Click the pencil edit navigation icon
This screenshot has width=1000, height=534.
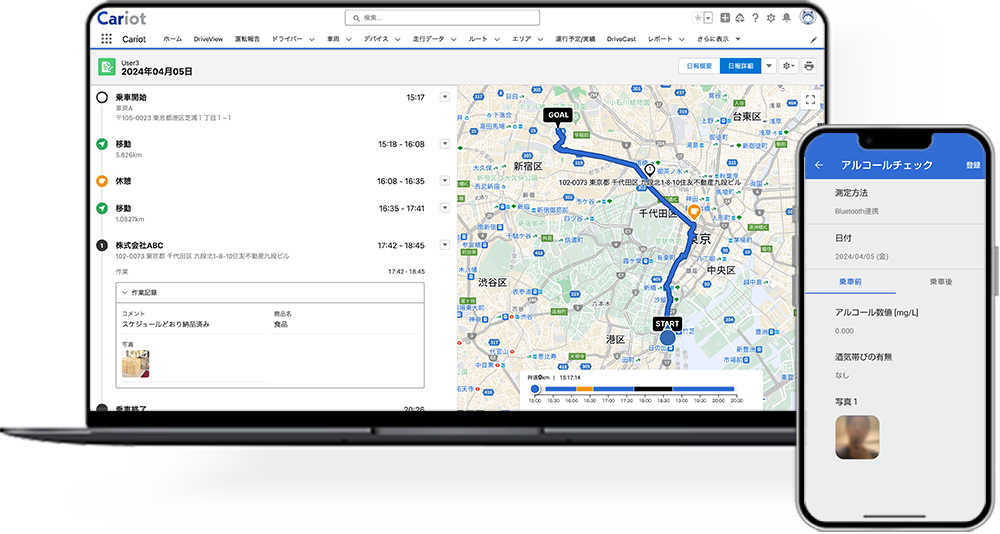click(814, 40)
